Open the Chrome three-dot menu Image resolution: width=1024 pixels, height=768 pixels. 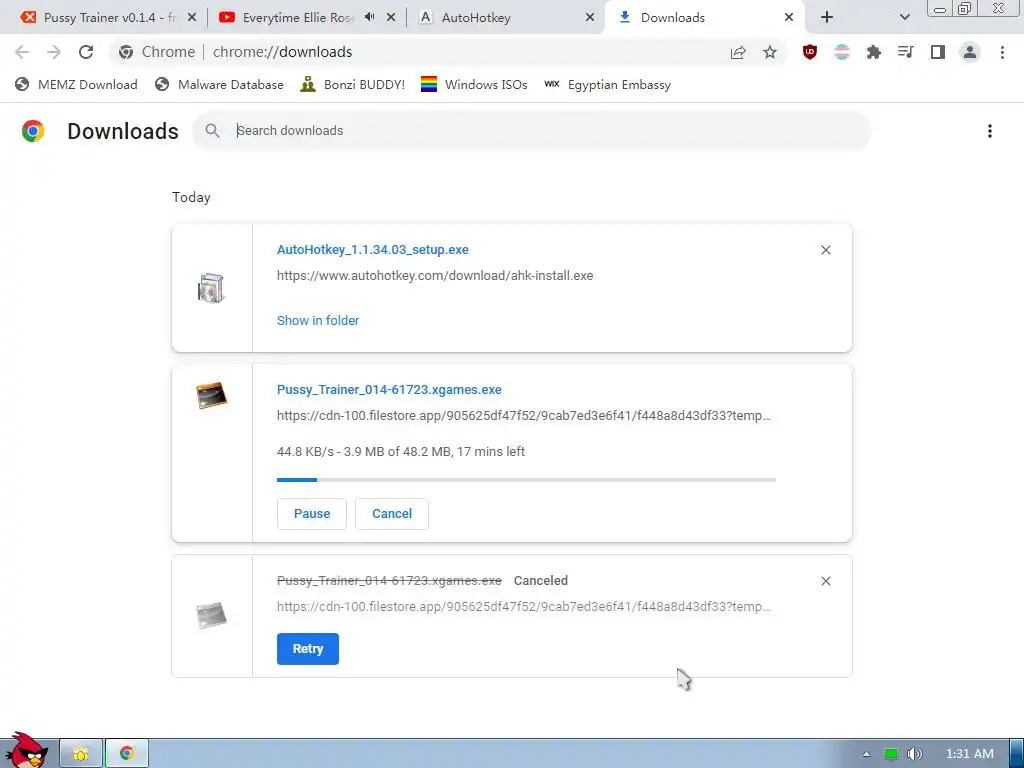(x=1002, y=52)
